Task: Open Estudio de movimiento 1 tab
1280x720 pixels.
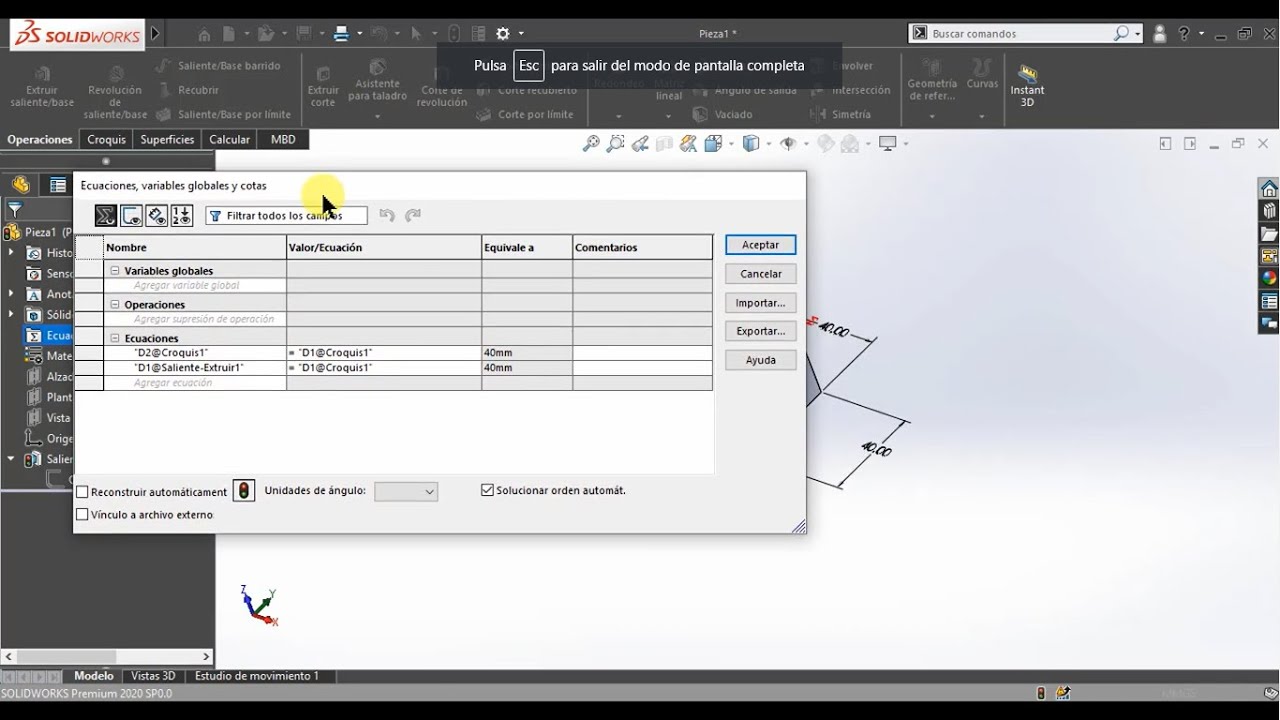Action: [x=257, y=676]
